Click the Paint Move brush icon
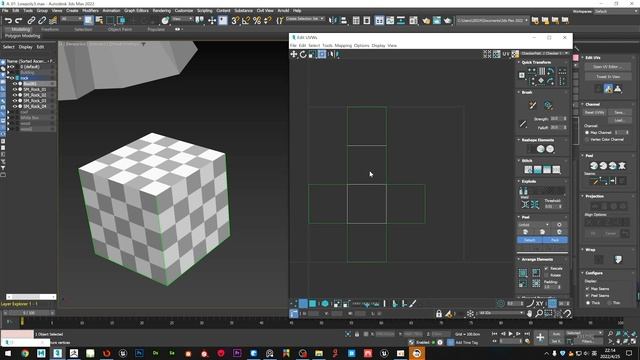Screen dimensions: 640x360 tap(532, 106)
